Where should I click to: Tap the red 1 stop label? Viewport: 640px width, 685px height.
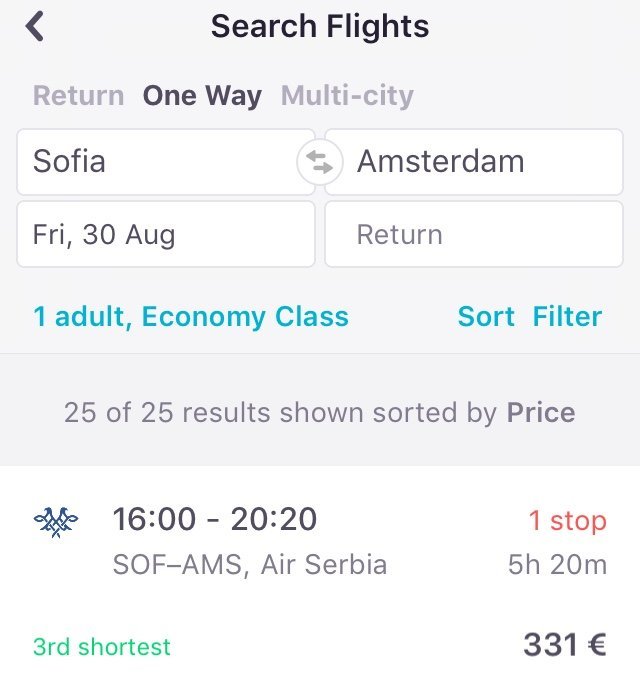(567, 521)
